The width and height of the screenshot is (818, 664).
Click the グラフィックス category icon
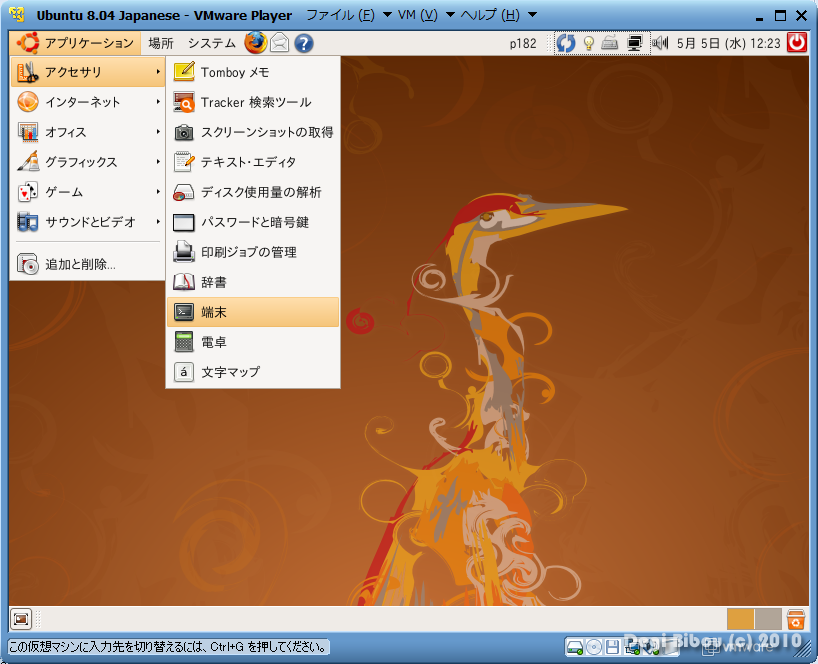[x=28, y=162]
